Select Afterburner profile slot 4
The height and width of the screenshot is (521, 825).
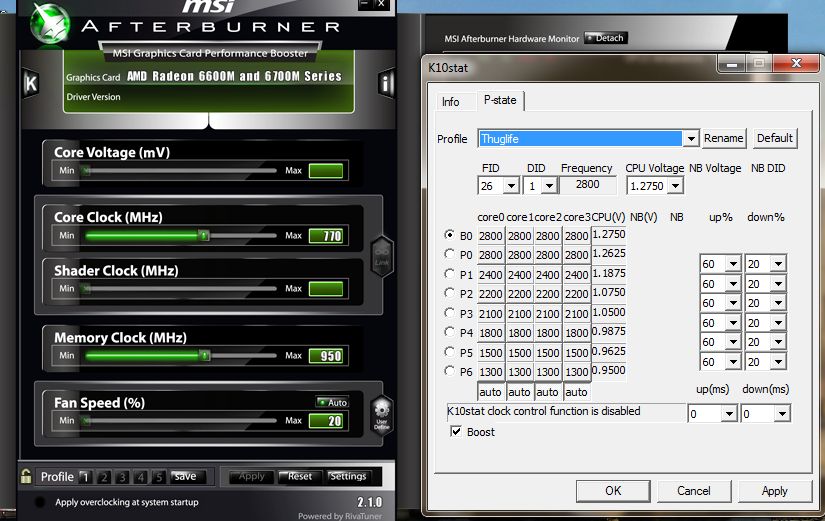tap(140, 477)
